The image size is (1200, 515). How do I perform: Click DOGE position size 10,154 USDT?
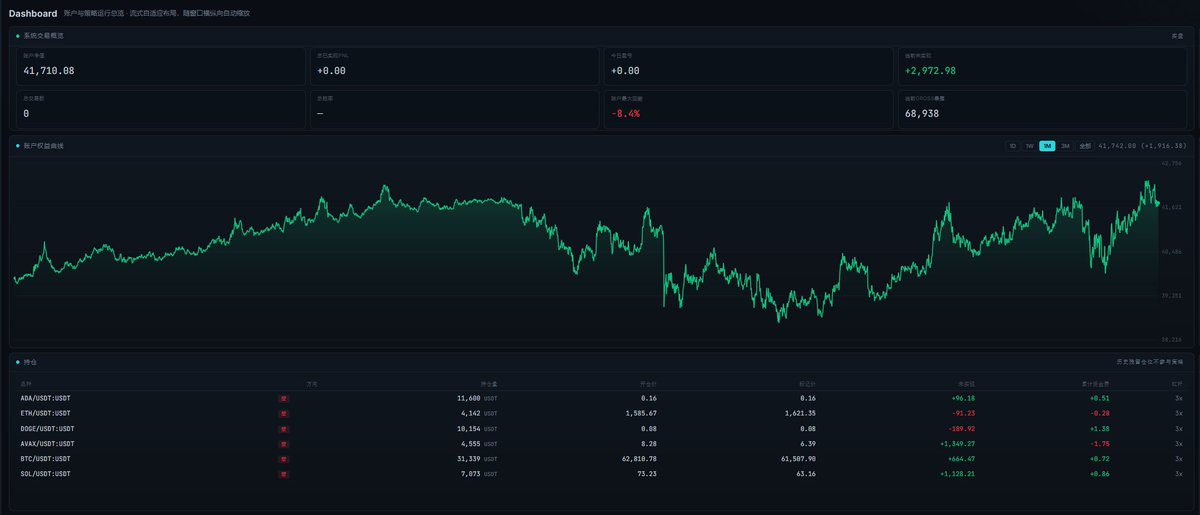(x=477, y=428)
